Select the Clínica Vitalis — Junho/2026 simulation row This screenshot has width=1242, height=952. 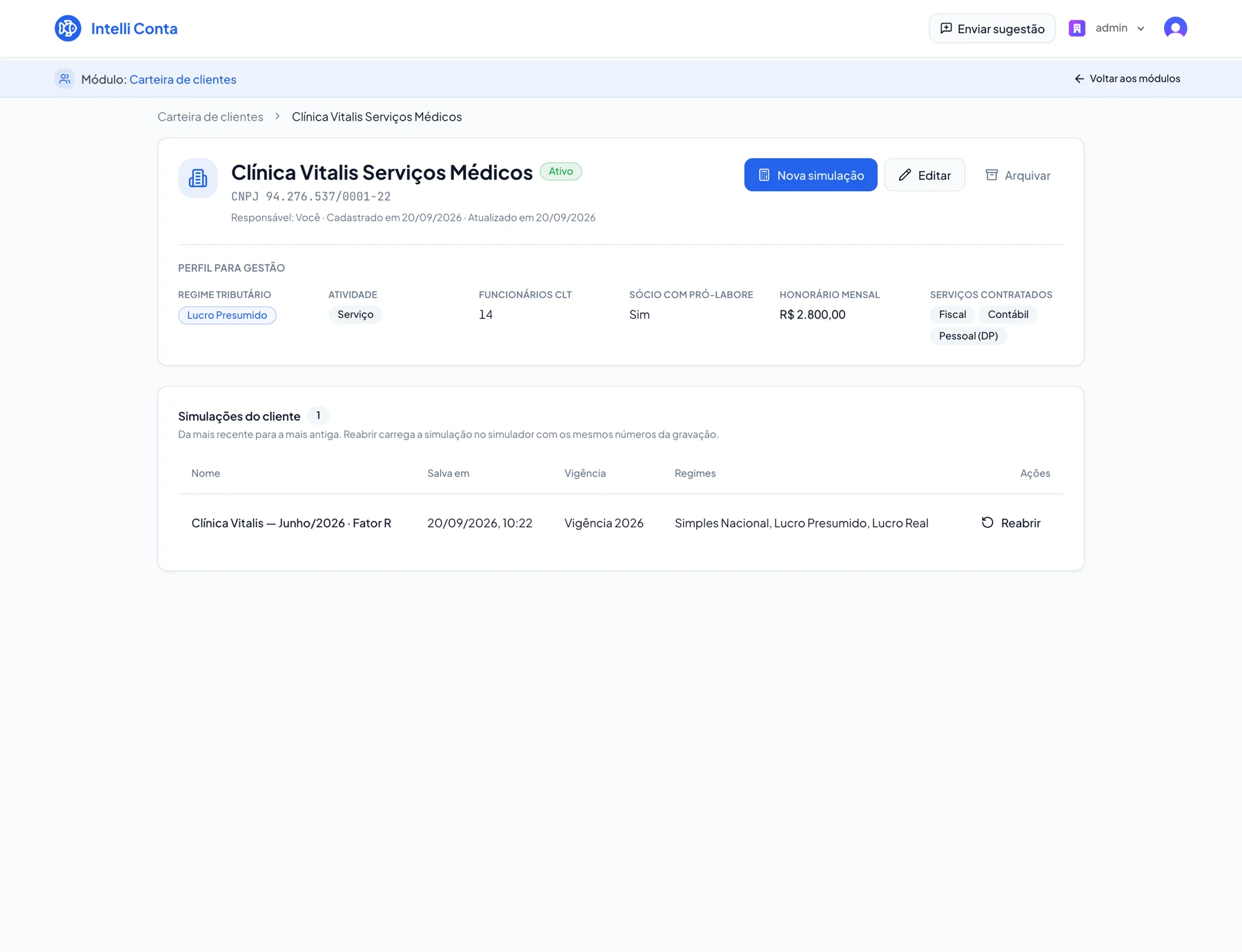pyautogui.click(x=620, y=523)
